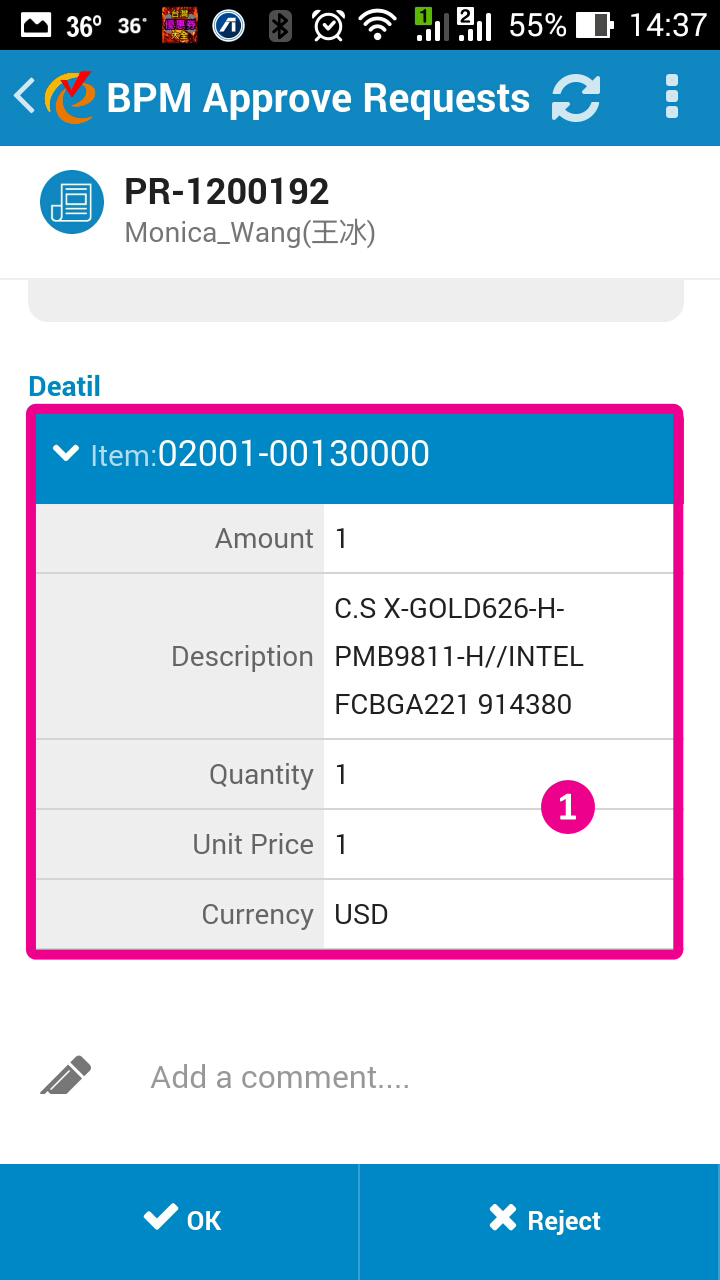Tap the back arrow in header
720x1280 pixels.
click(23, 97)
